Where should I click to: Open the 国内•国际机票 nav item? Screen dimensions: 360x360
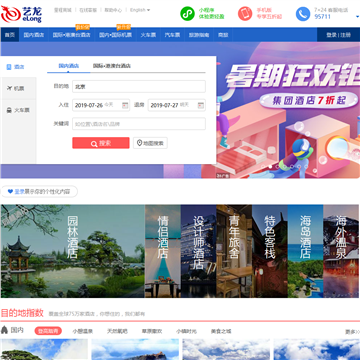115,35
